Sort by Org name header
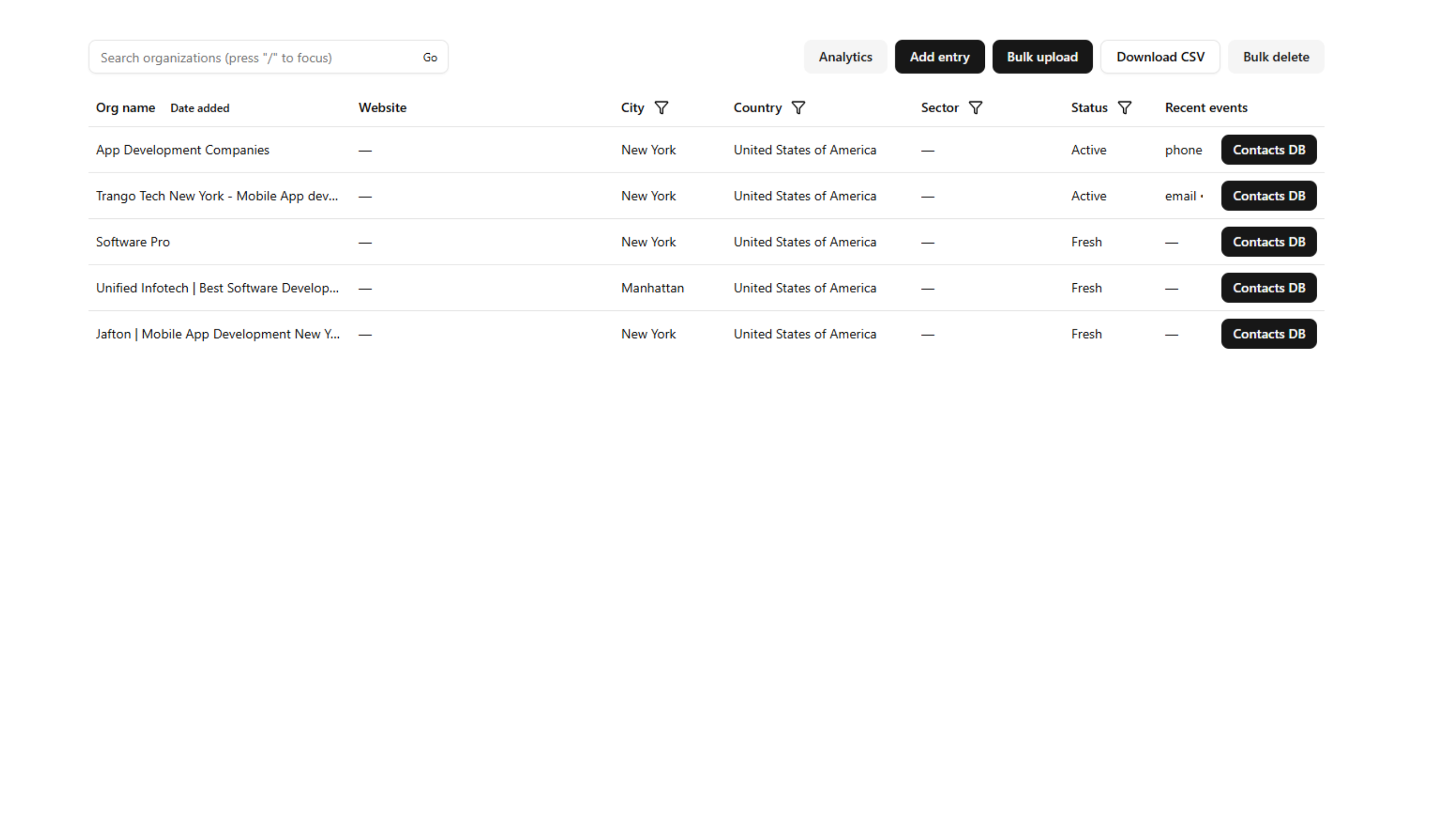Viewport: 1456px width, 819px height. point(125,107)
